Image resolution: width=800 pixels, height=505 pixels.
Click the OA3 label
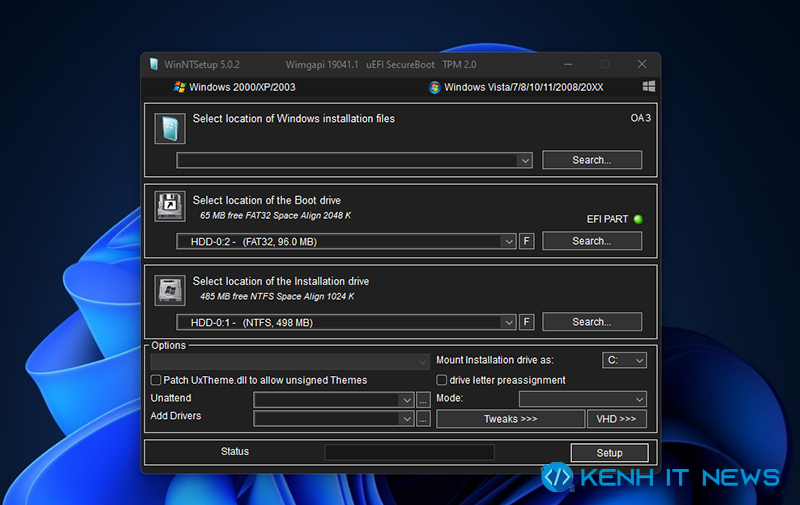click(640, 118)
